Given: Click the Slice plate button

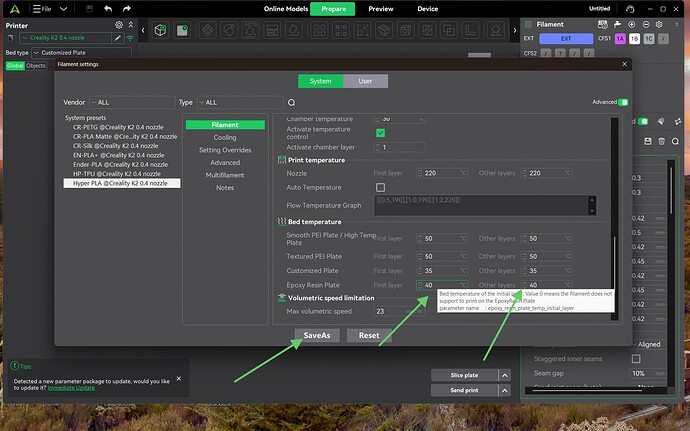Looking at the screenshot, I should click(464, 376).
